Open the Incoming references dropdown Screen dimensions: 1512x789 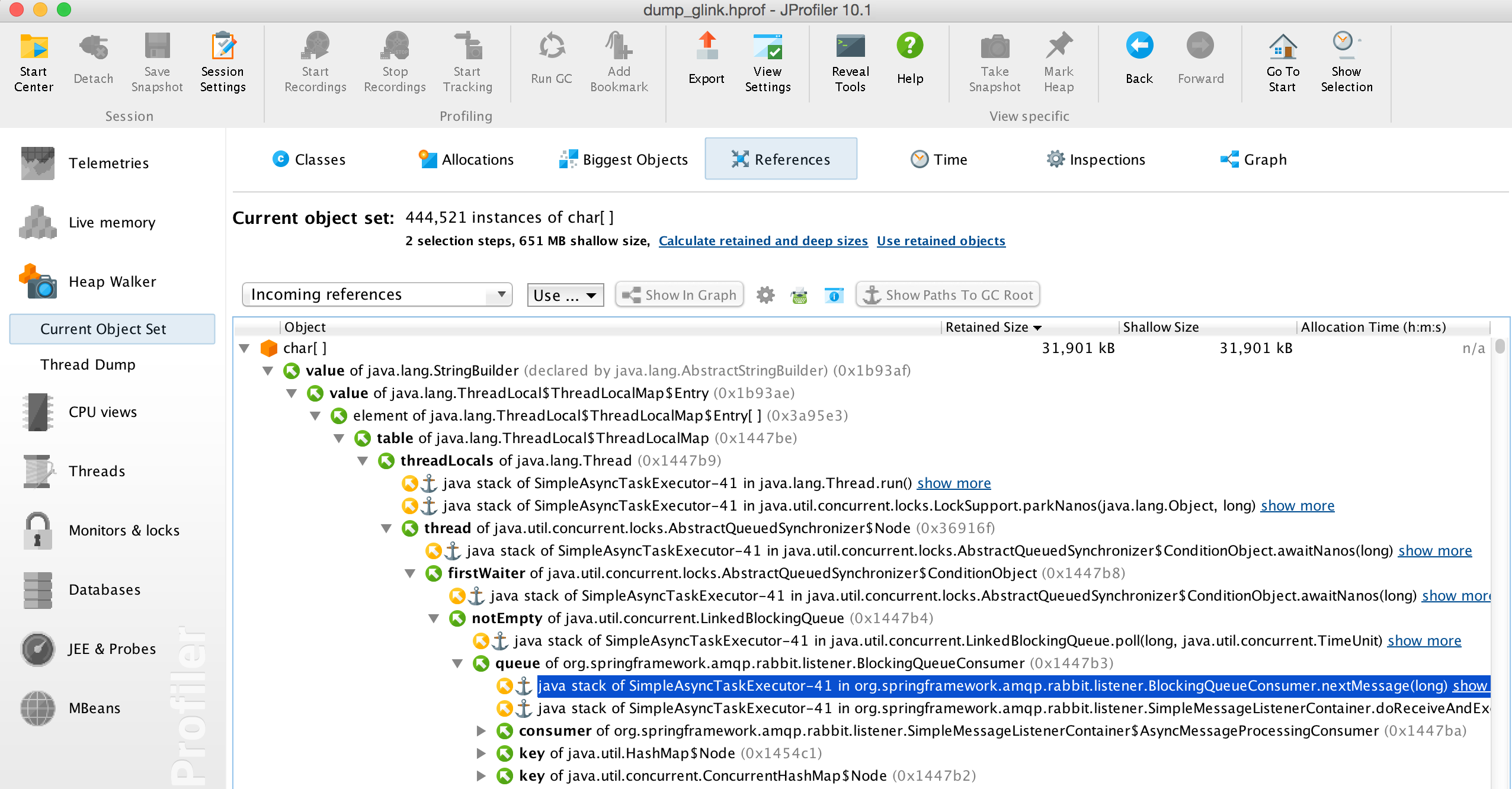coord(377,294)
